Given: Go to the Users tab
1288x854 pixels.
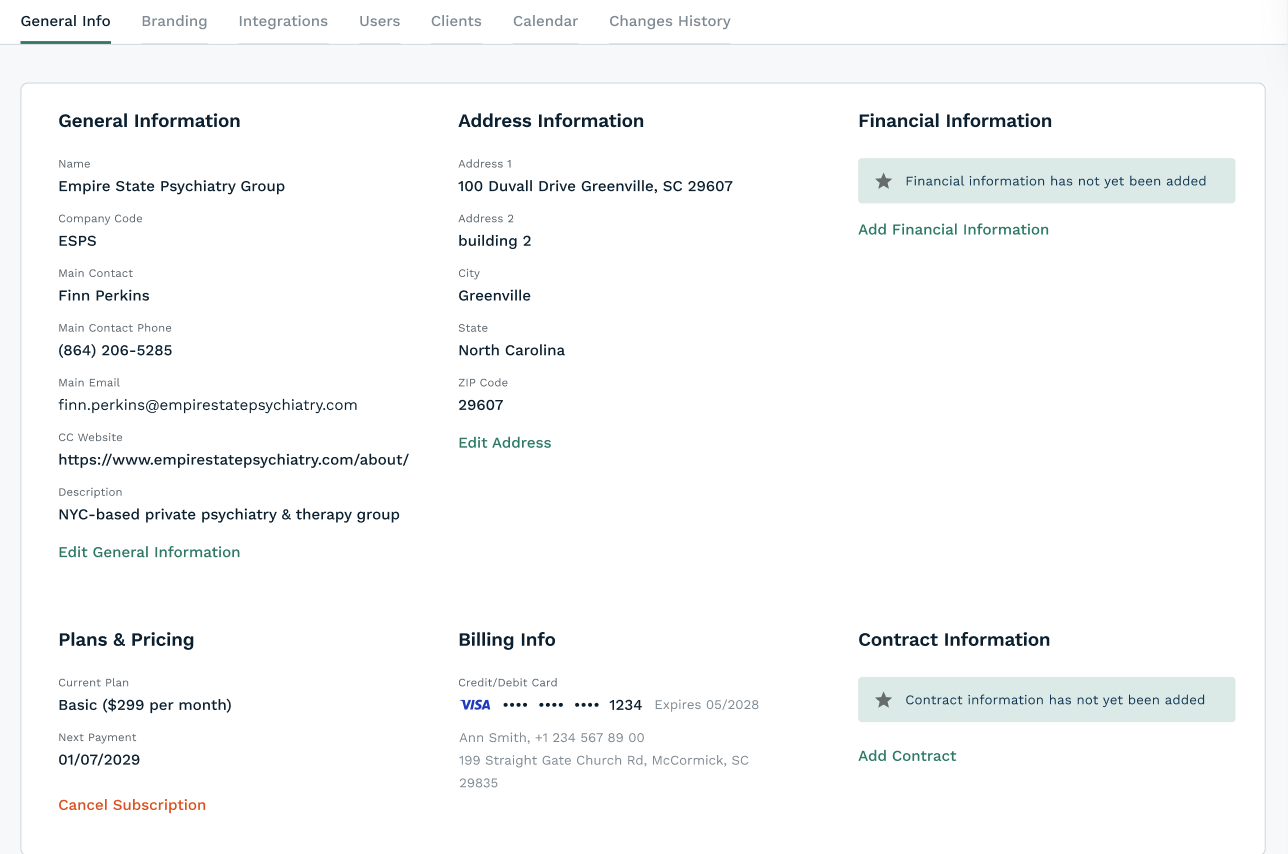Looking at the screenshot, I should pos(379,21).
